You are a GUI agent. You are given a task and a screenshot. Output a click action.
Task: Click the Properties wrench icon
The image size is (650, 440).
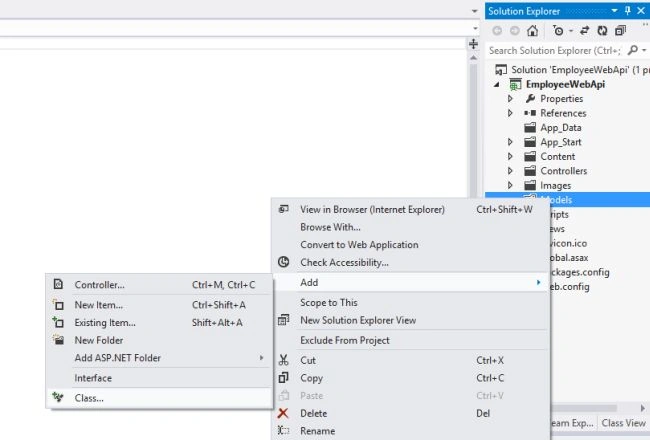[x=530, y=99]
